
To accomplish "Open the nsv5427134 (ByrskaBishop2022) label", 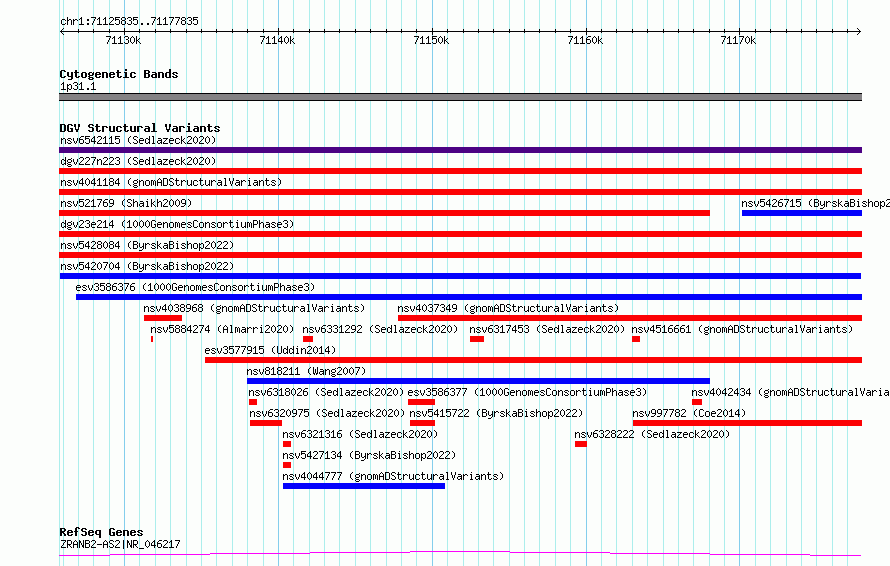I will [x=369, y=455].
